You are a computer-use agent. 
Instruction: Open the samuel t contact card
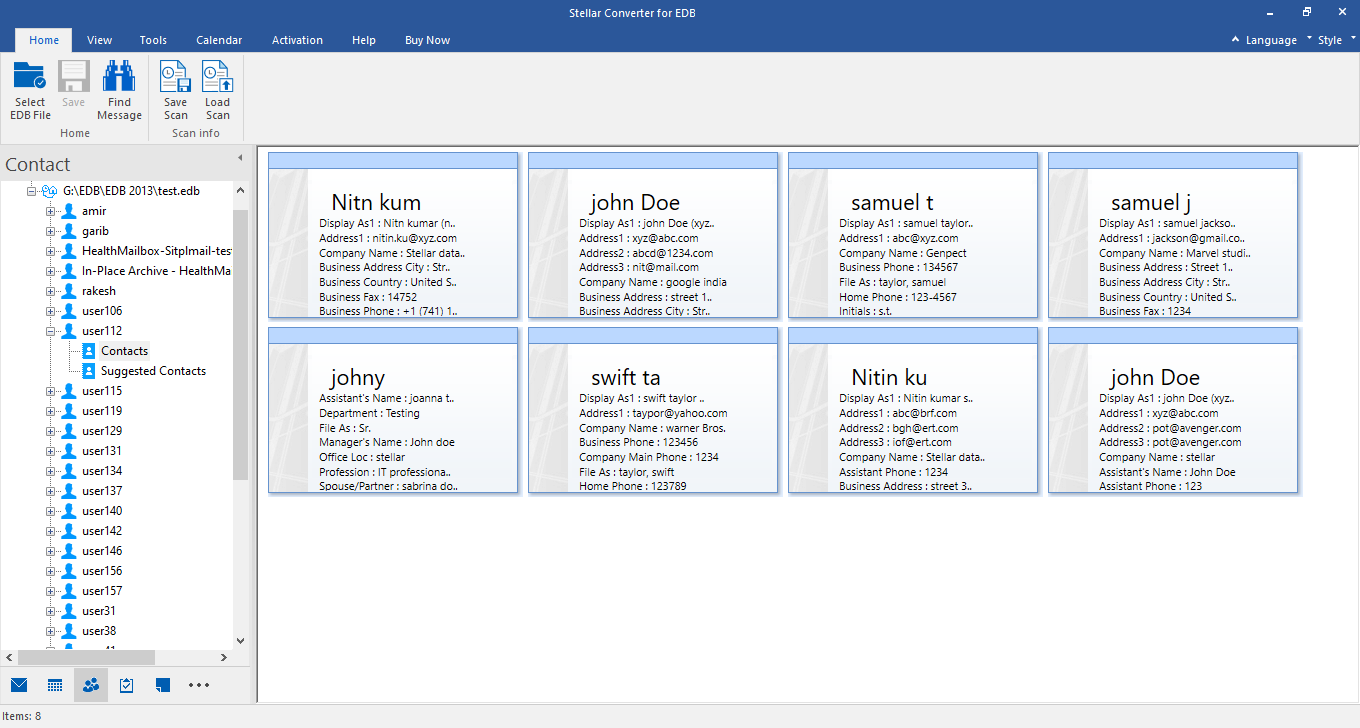pyautogui.click(x=913, y=235)
